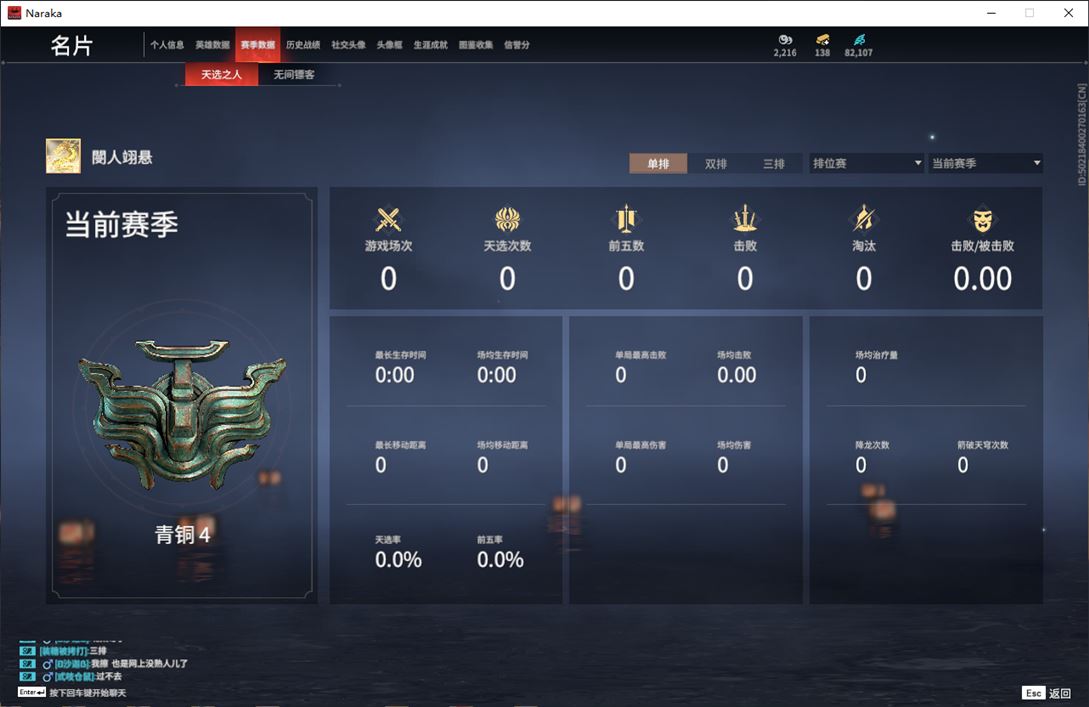The width and height of the screenshot is (1089, 707).
Task: Click the gold ingot currency icon (138)
Action: [x=822, y=40]
